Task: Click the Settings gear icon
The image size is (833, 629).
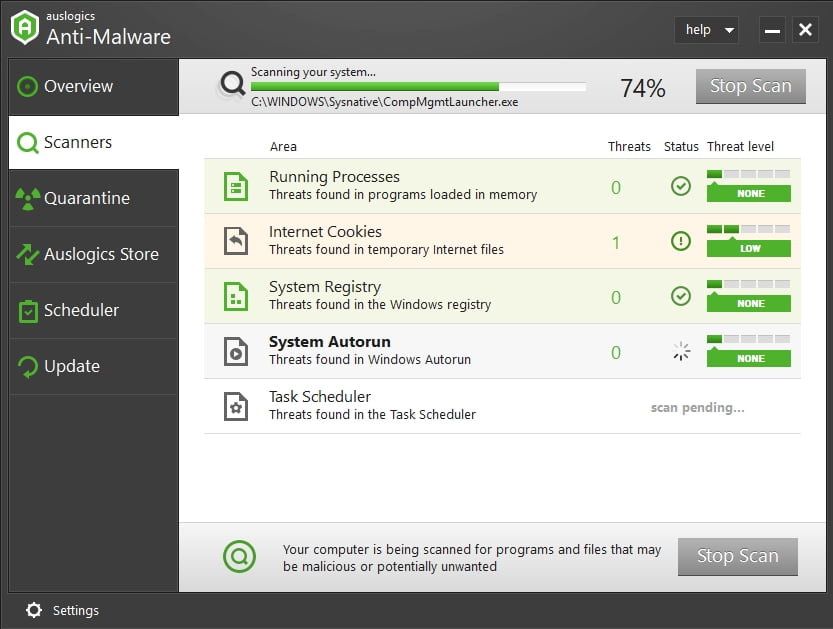Action: click(x=34, y=610)
